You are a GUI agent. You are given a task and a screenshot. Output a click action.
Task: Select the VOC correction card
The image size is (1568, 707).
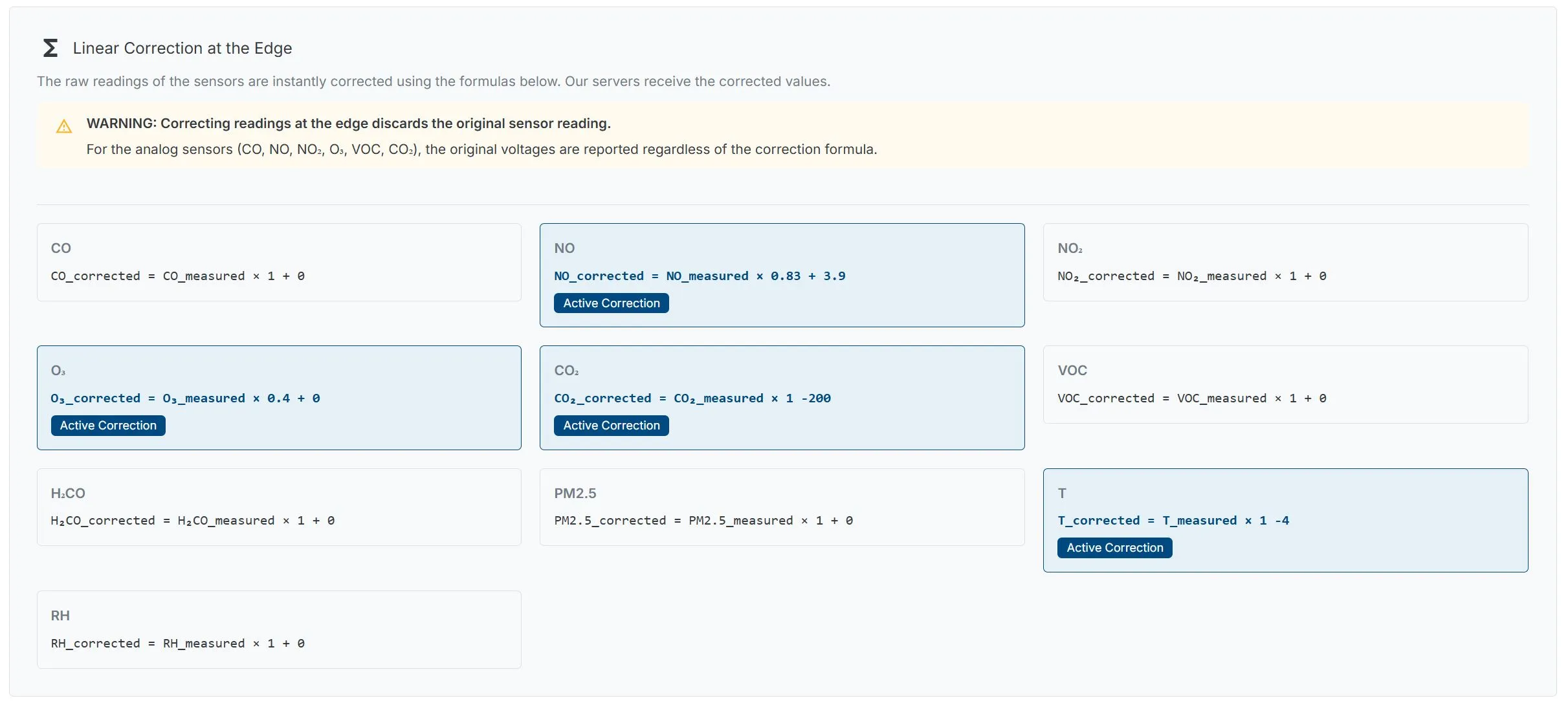coord(1285,384)
